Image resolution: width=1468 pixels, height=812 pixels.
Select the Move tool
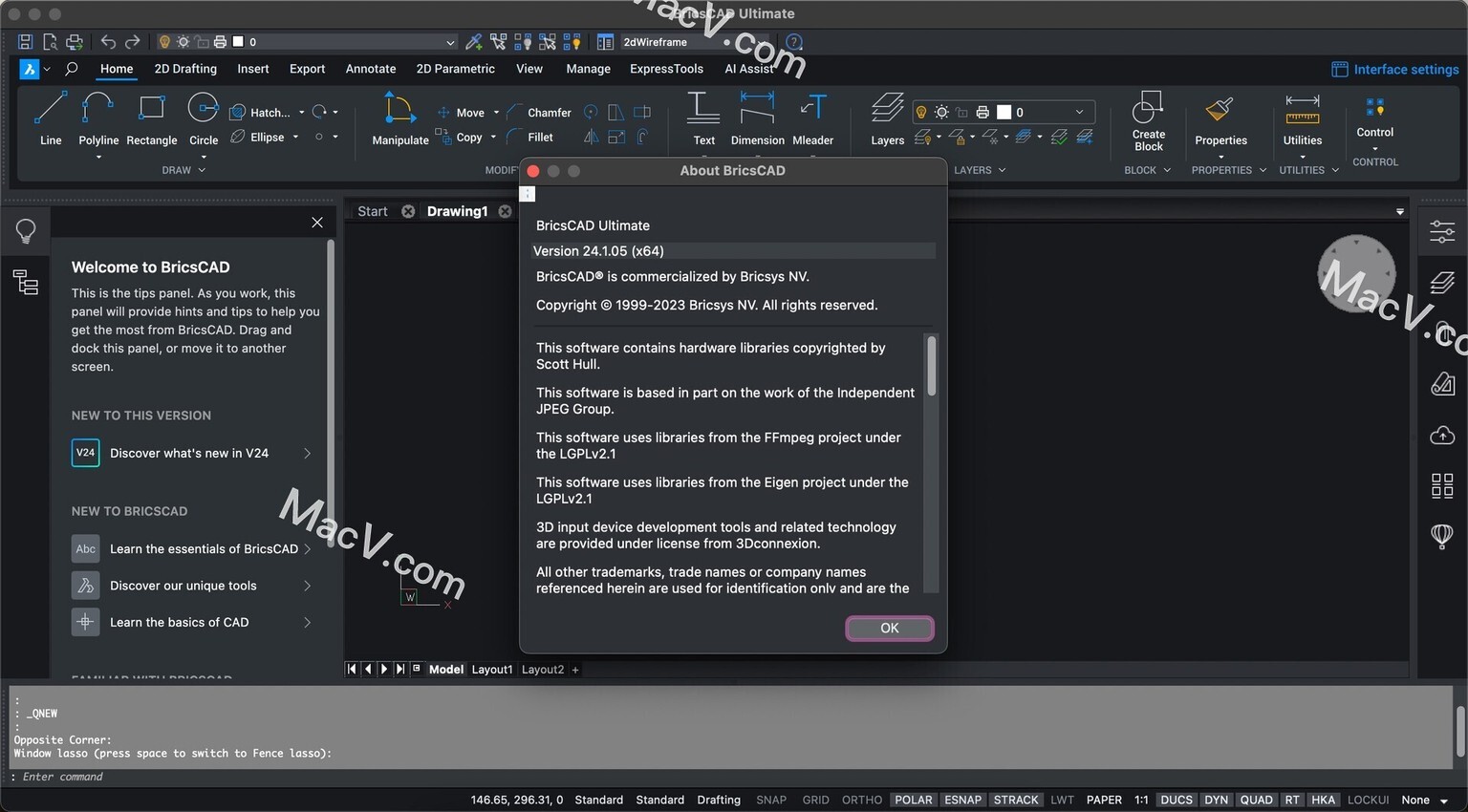[x=461, y=113]
